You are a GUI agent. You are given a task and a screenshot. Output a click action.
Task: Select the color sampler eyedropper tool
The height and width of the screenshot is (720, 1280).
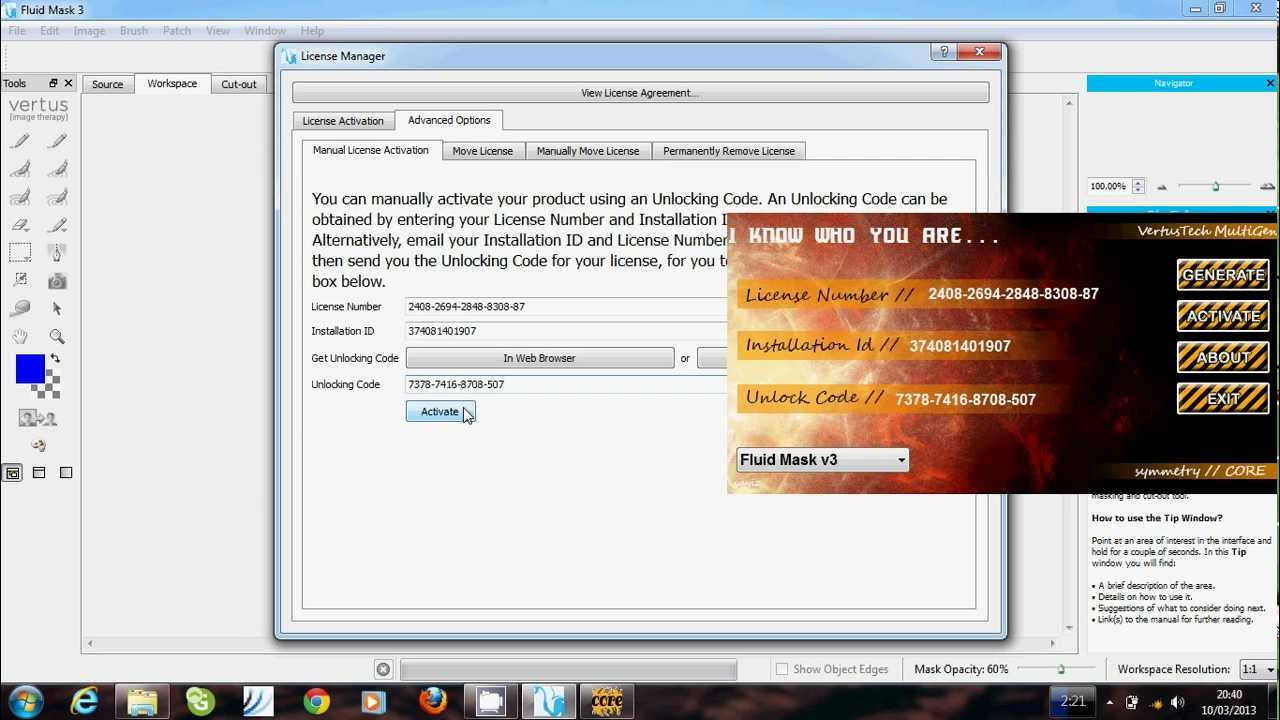tap(20, 281)
